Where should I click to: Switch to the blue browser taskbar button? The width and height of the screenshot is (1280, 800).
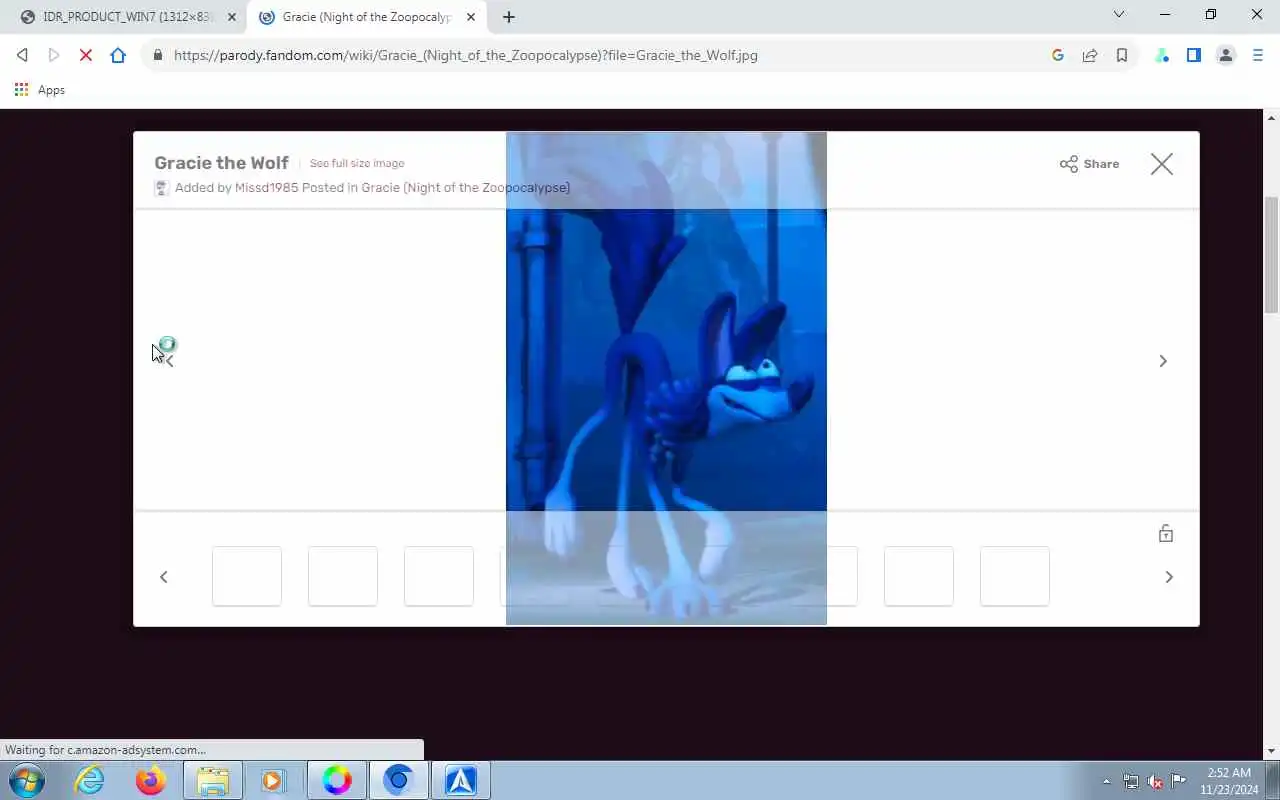click(x=398, y=780)
